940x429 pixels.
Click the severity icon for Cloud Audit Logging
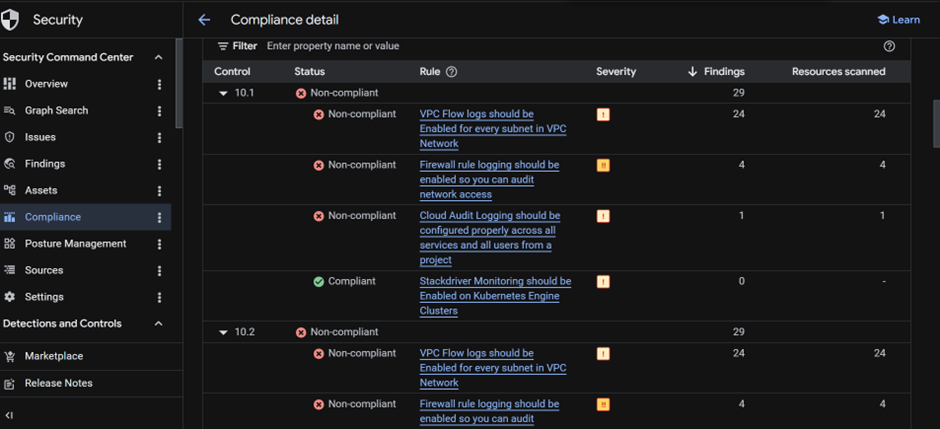(603, 216)
